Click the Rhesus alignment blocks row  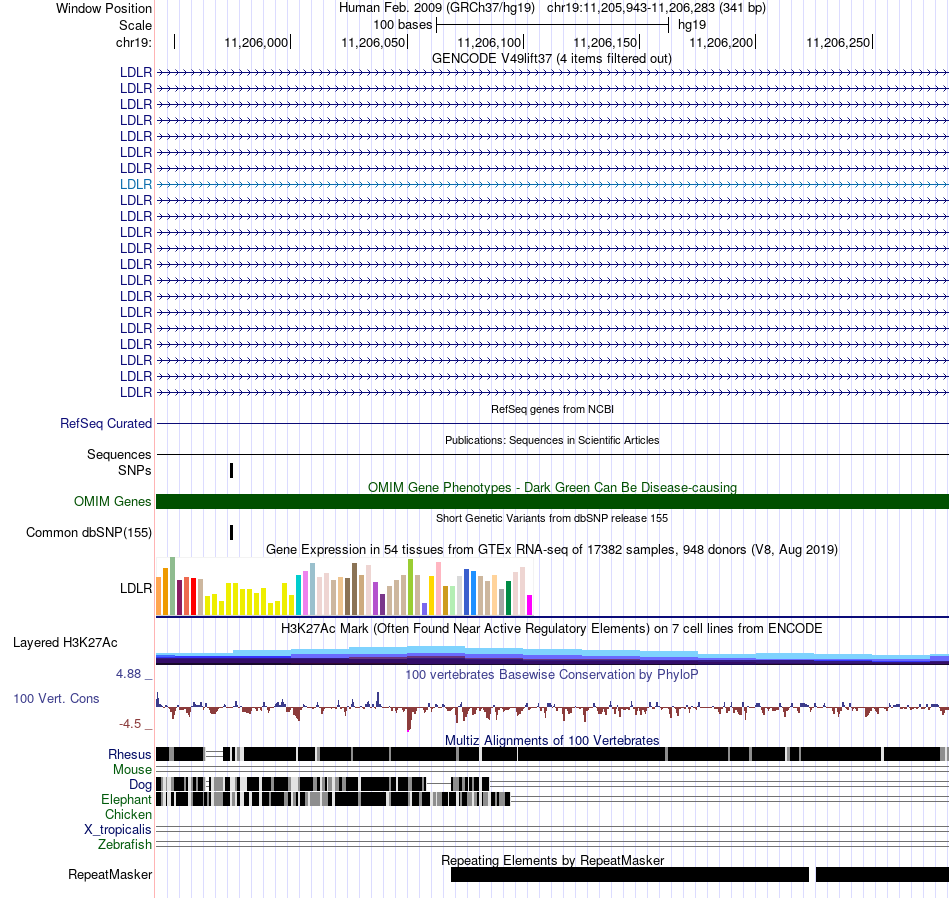(x=552, y=754)
